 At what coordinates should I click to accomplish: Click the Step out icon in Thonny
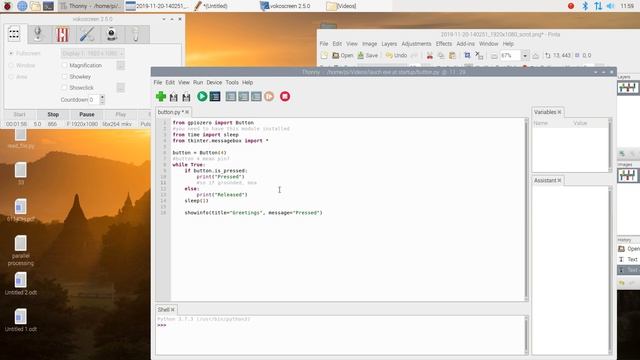[256, 96]
